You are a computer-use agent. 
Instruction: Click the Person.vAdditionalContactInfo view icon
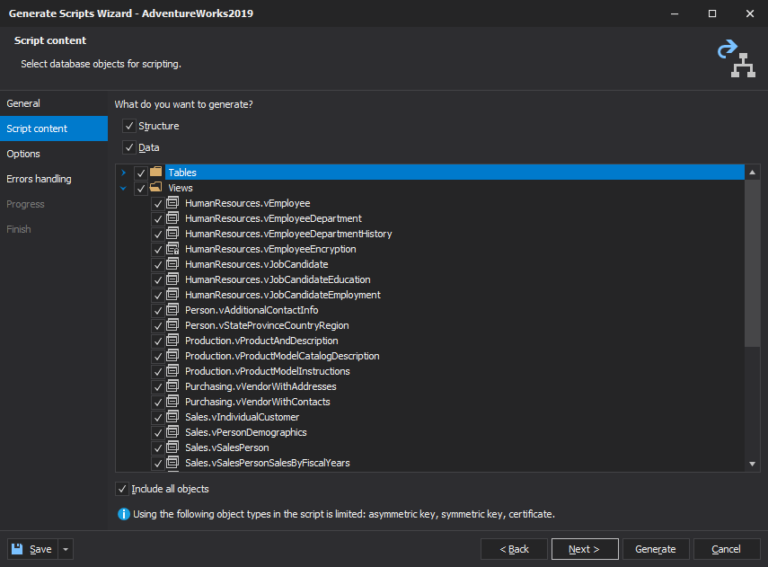coord(173,310)
